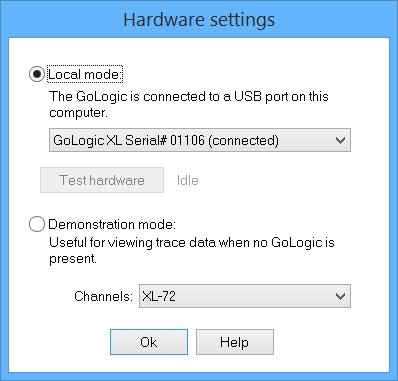Click the Idle status text
398x381 pixels.
(188, 180)
